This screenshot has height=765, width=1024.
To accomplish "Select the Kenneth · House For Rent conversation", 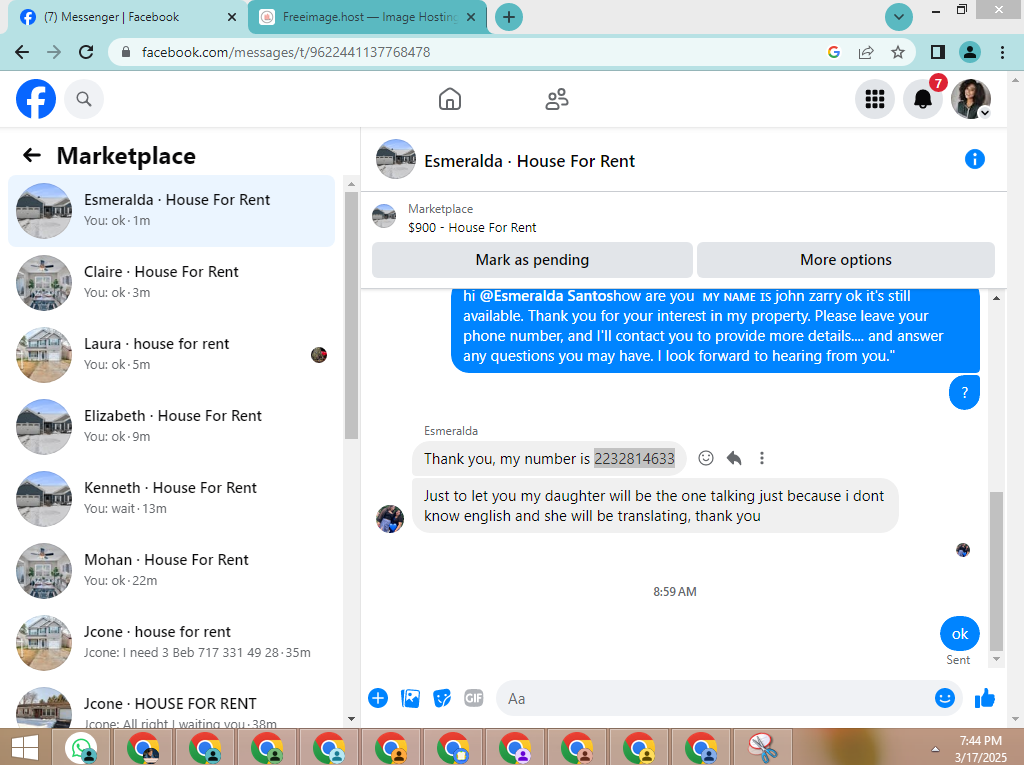I will click(x=171, y=498).
